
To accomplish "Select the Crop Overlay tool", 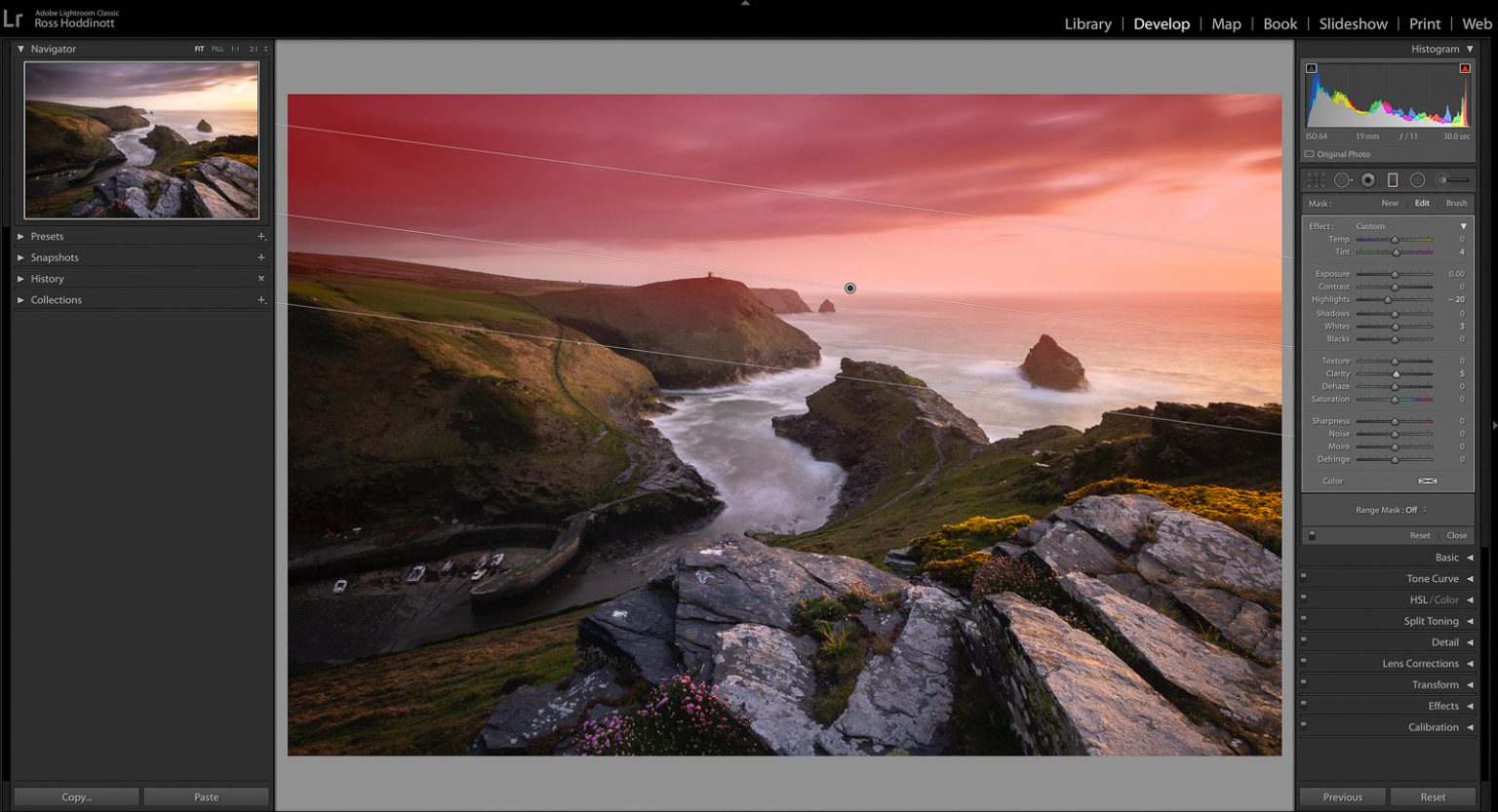I will (x=1316, y=180).
